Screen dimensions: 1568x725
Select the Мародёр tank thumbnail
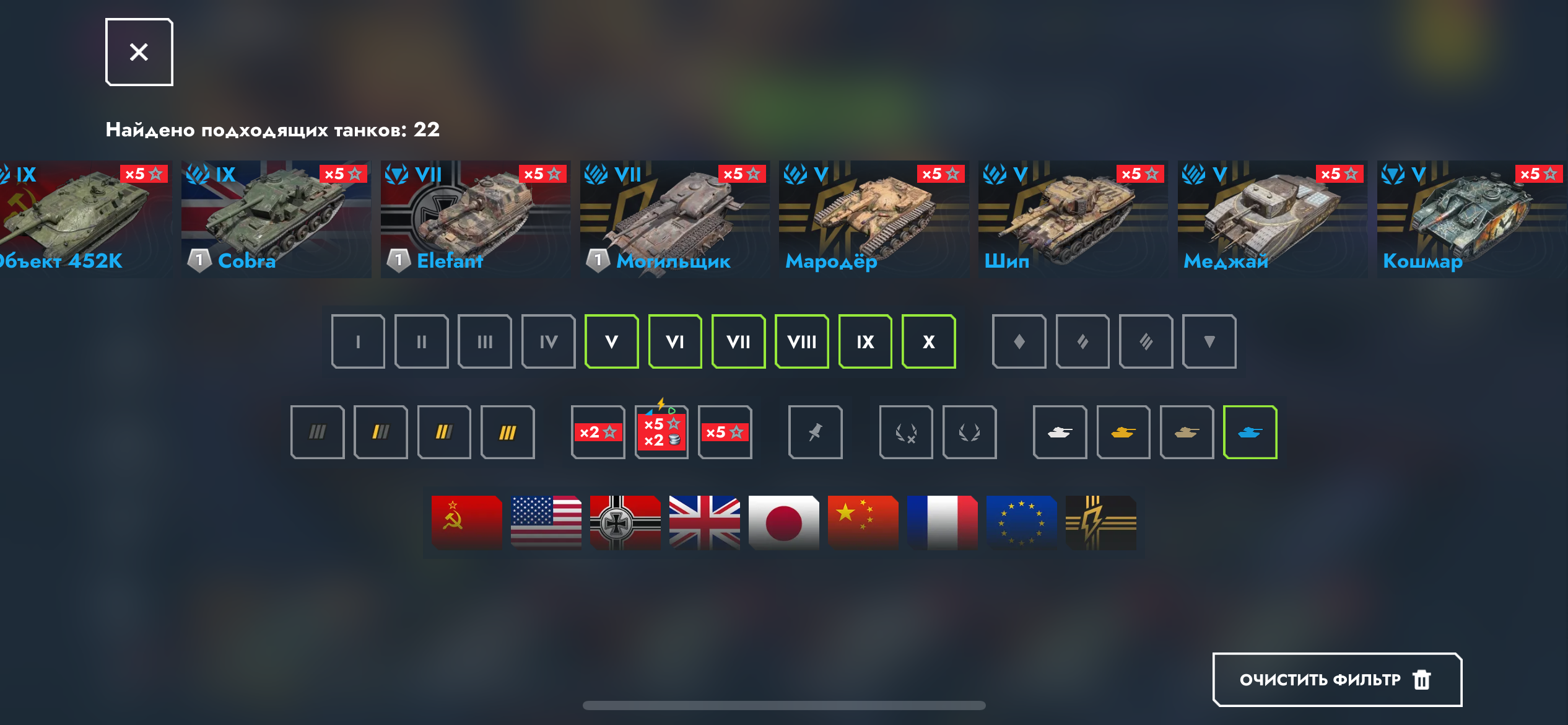click(874, 219)
